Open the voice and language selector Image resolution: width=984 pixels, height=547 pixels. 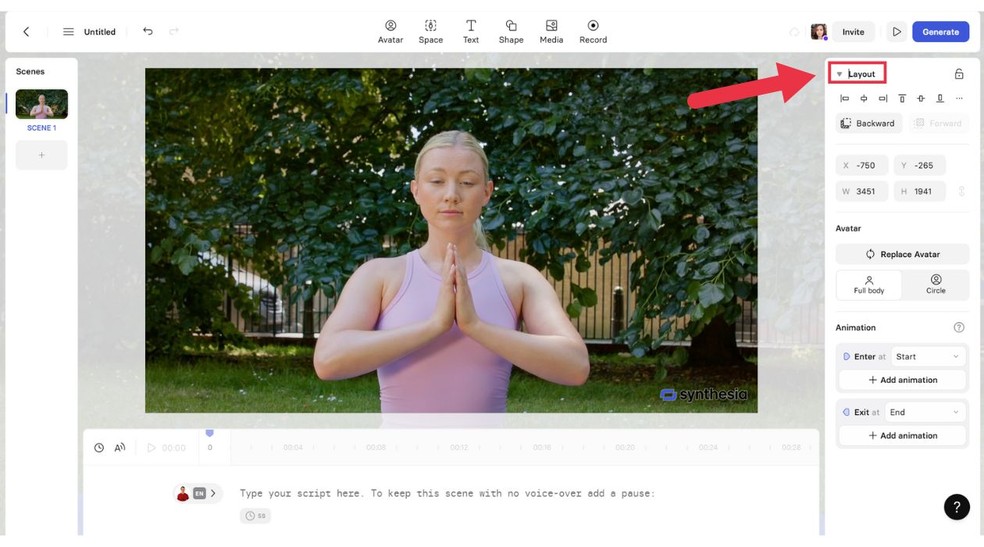pyautogui.click(x=196, y=494)
